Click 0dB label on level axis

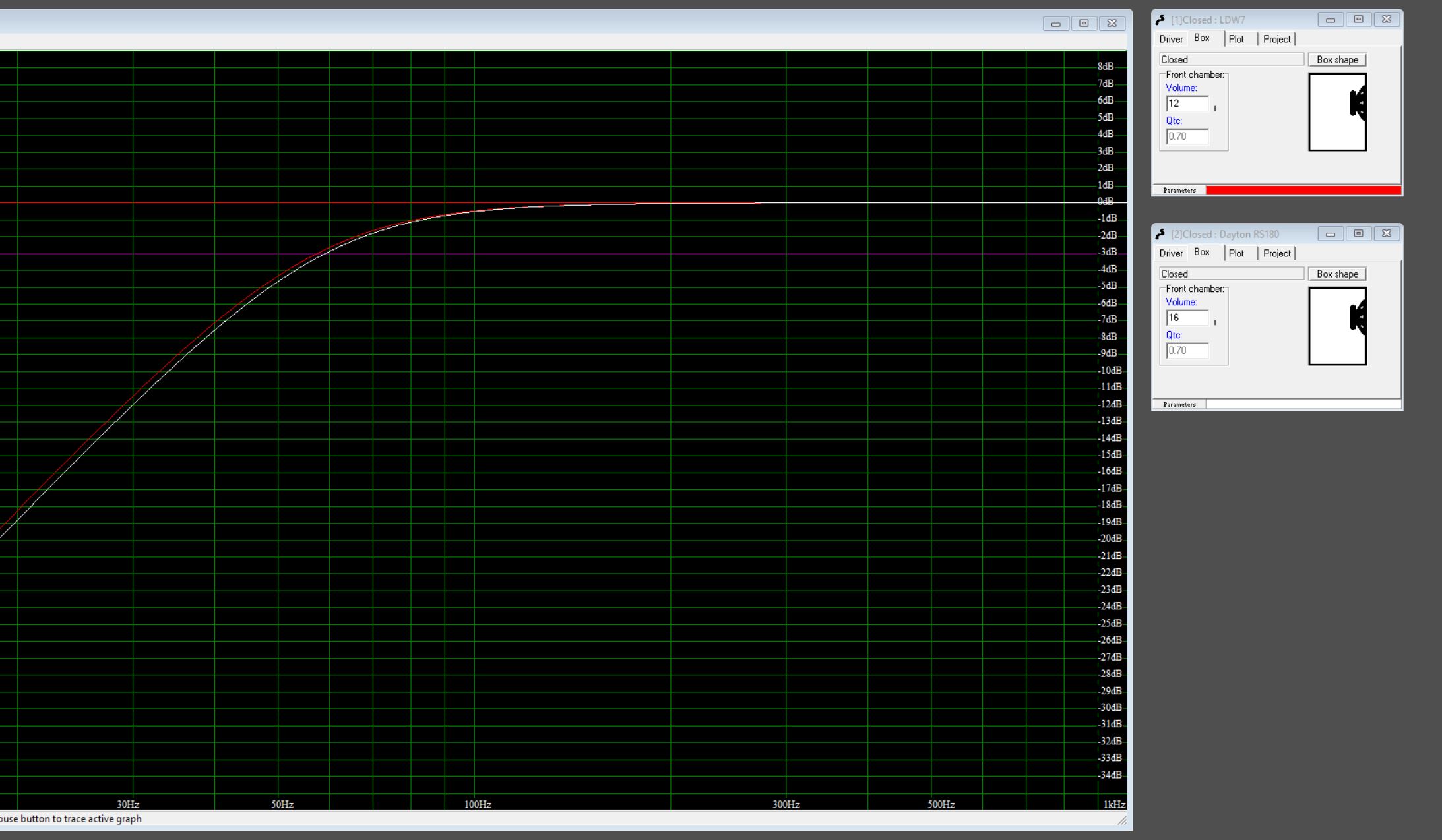click(1106, 201)
